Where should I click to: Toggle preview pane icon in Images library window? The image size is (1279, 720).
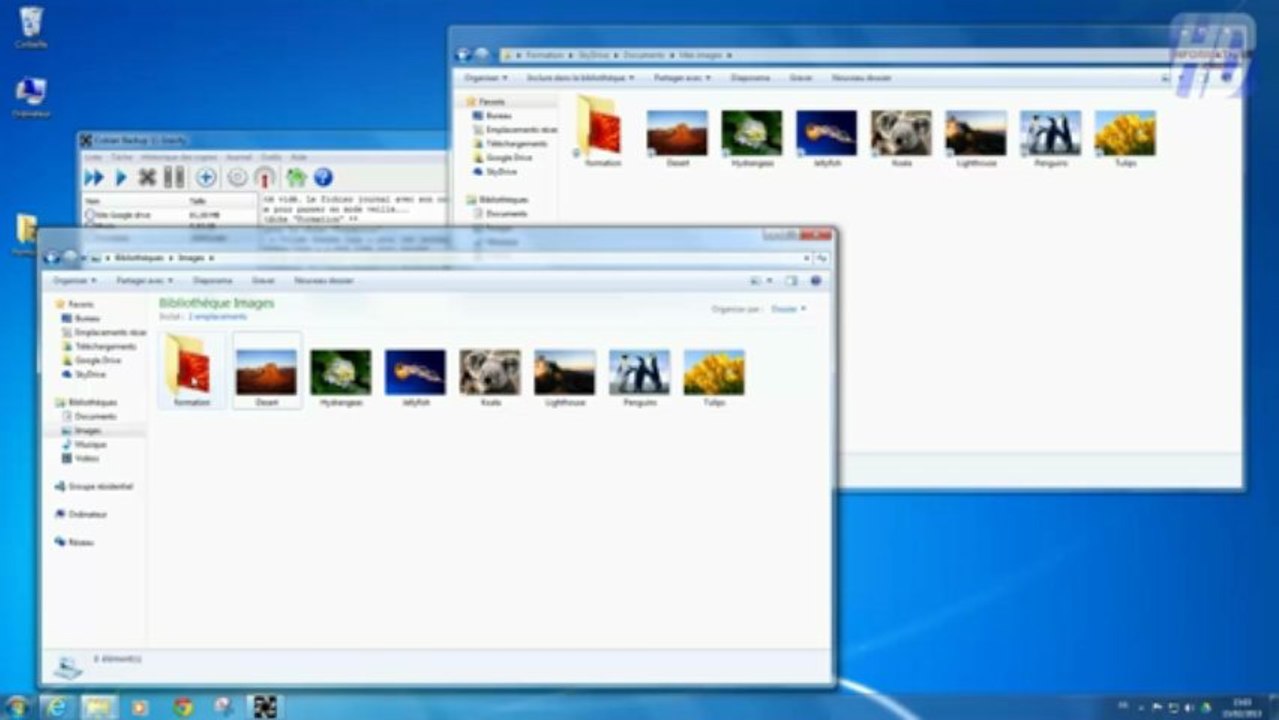tap(791, 281)
